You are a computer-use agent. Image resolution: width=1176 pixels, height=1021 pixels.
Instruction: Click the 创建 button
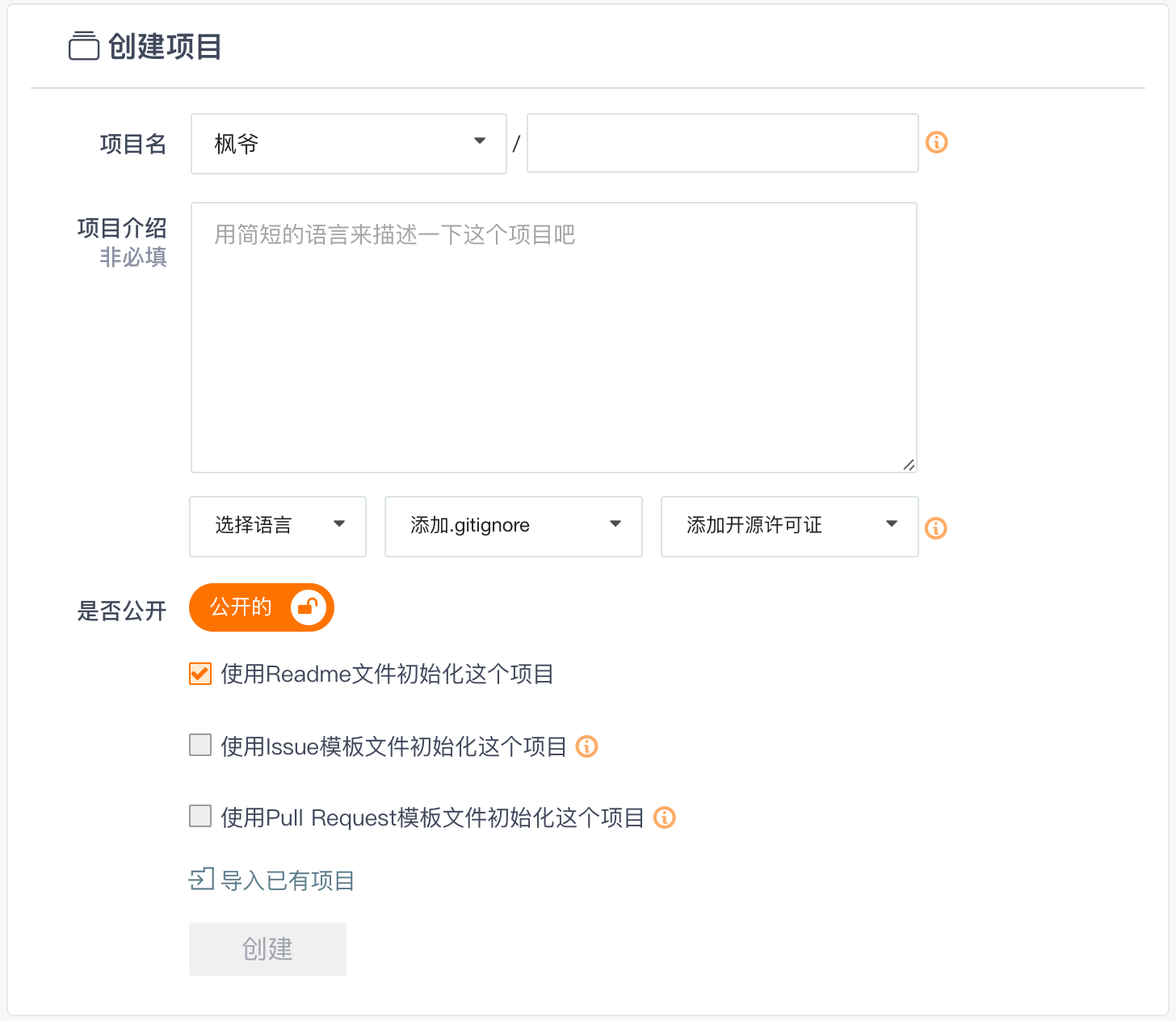coord(267,949)
